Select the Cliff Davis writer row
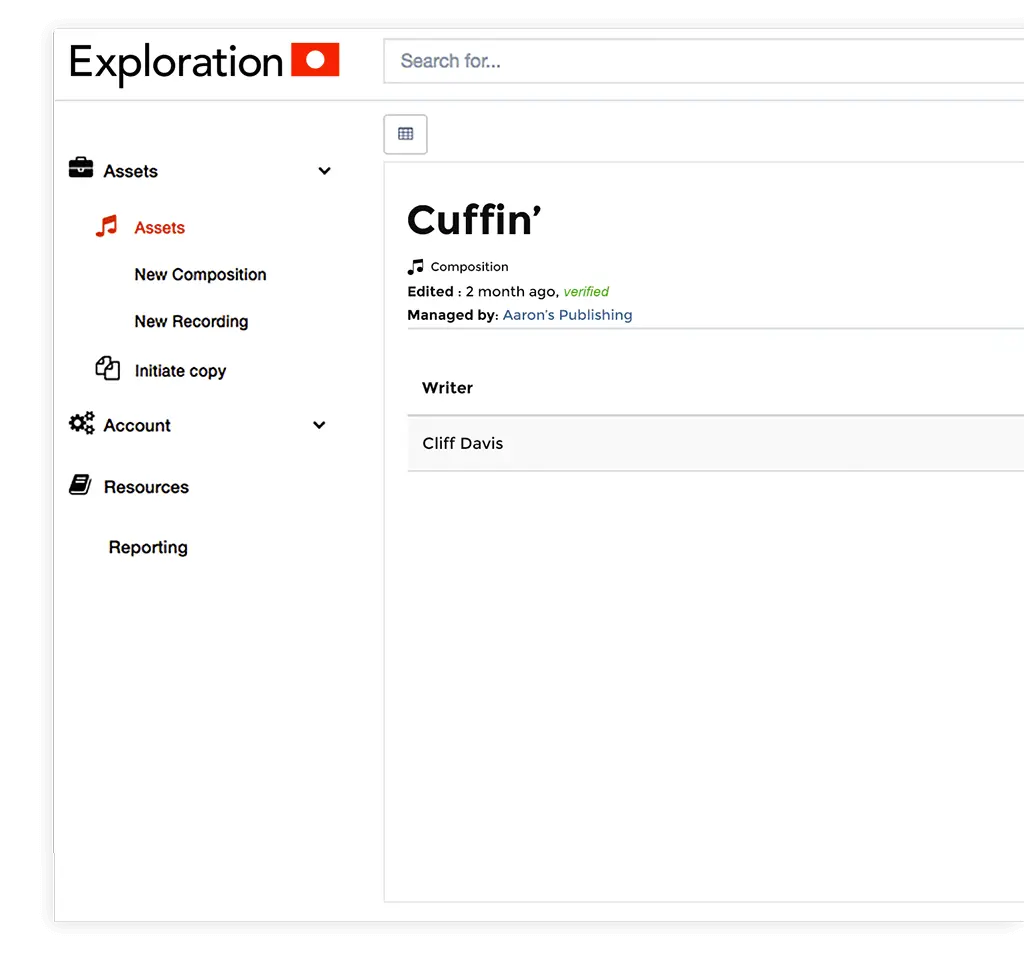Screen dimensions: 1024x956 [x=462, y=443]
